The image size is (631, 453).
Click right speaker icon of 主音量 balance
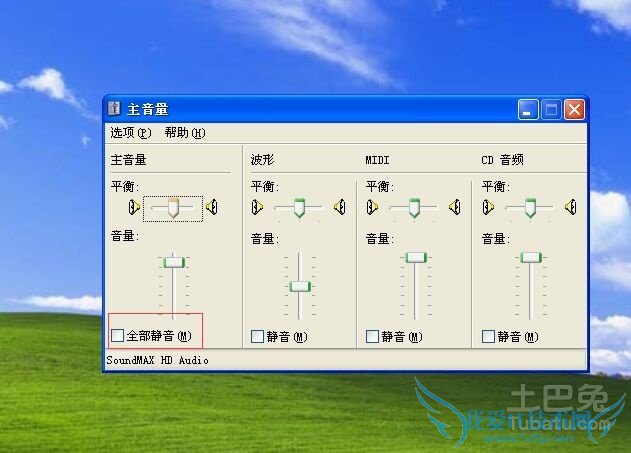pyautogui.click(x=212, y=207)
